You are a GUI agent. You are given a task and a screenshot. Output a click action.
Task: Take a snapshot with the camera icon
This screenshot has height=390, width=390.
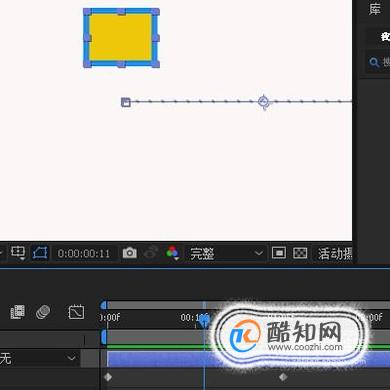tap(129, 253)
